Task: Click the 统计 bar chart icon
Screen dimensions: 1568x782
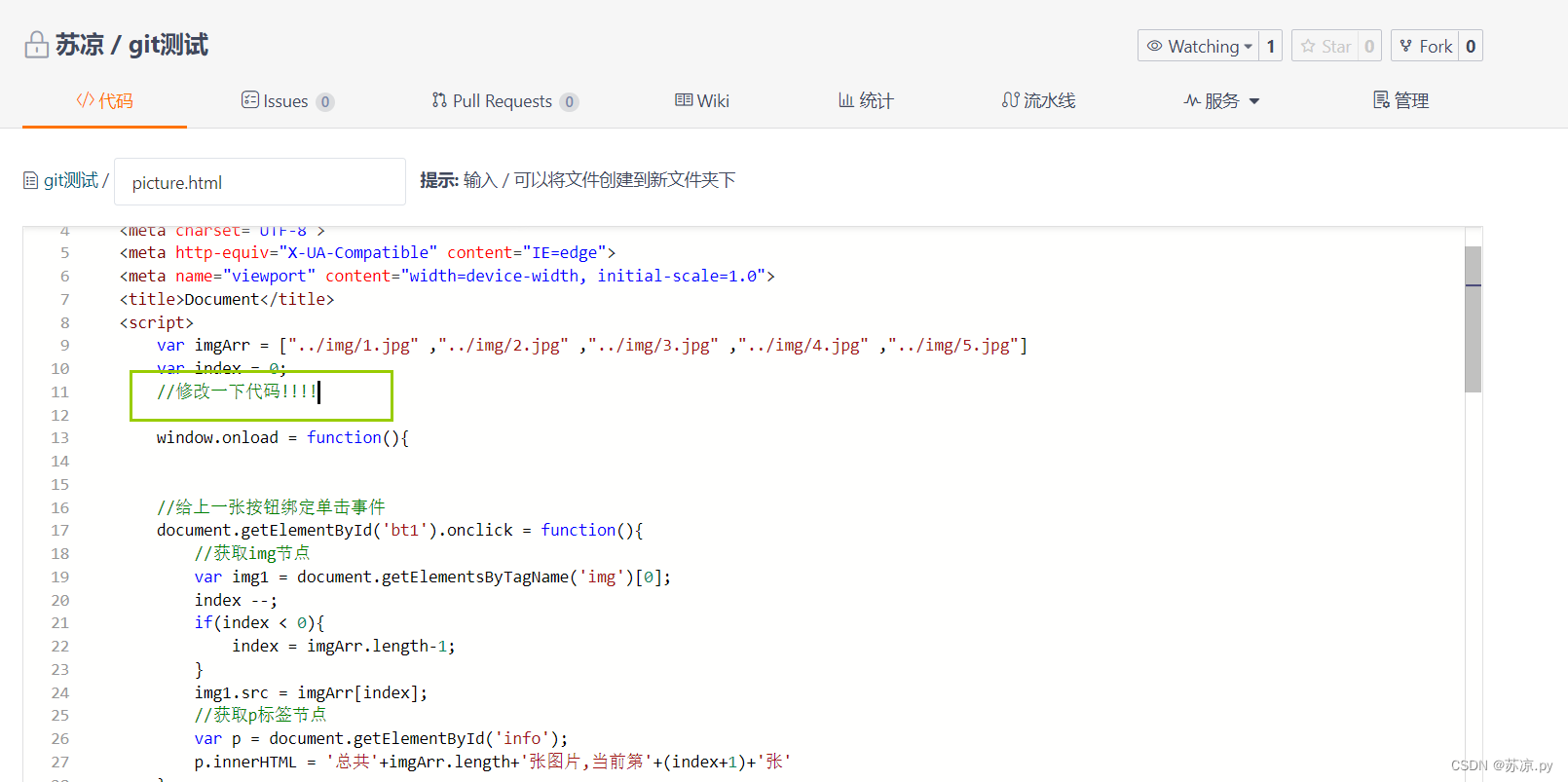Action: [x=846, y=100]
